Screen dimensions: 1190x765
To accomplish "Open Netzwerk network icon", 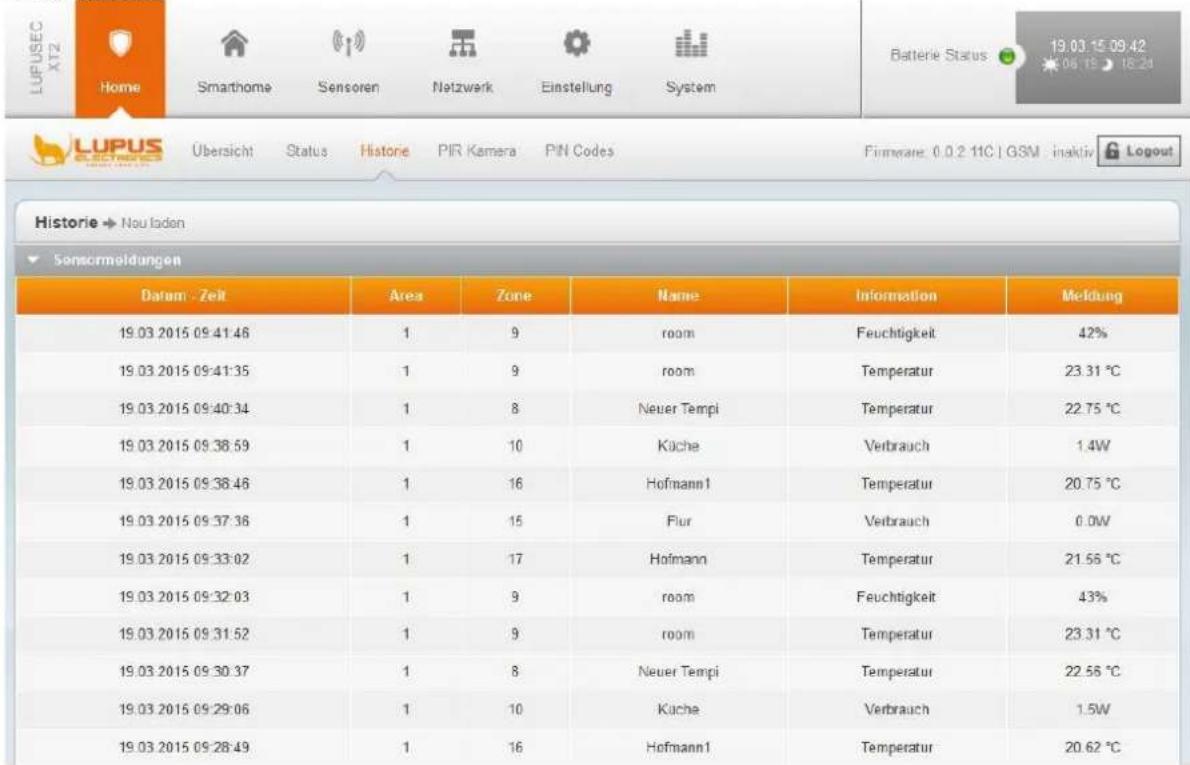I will pyautogui.click(x=463, y=43).
